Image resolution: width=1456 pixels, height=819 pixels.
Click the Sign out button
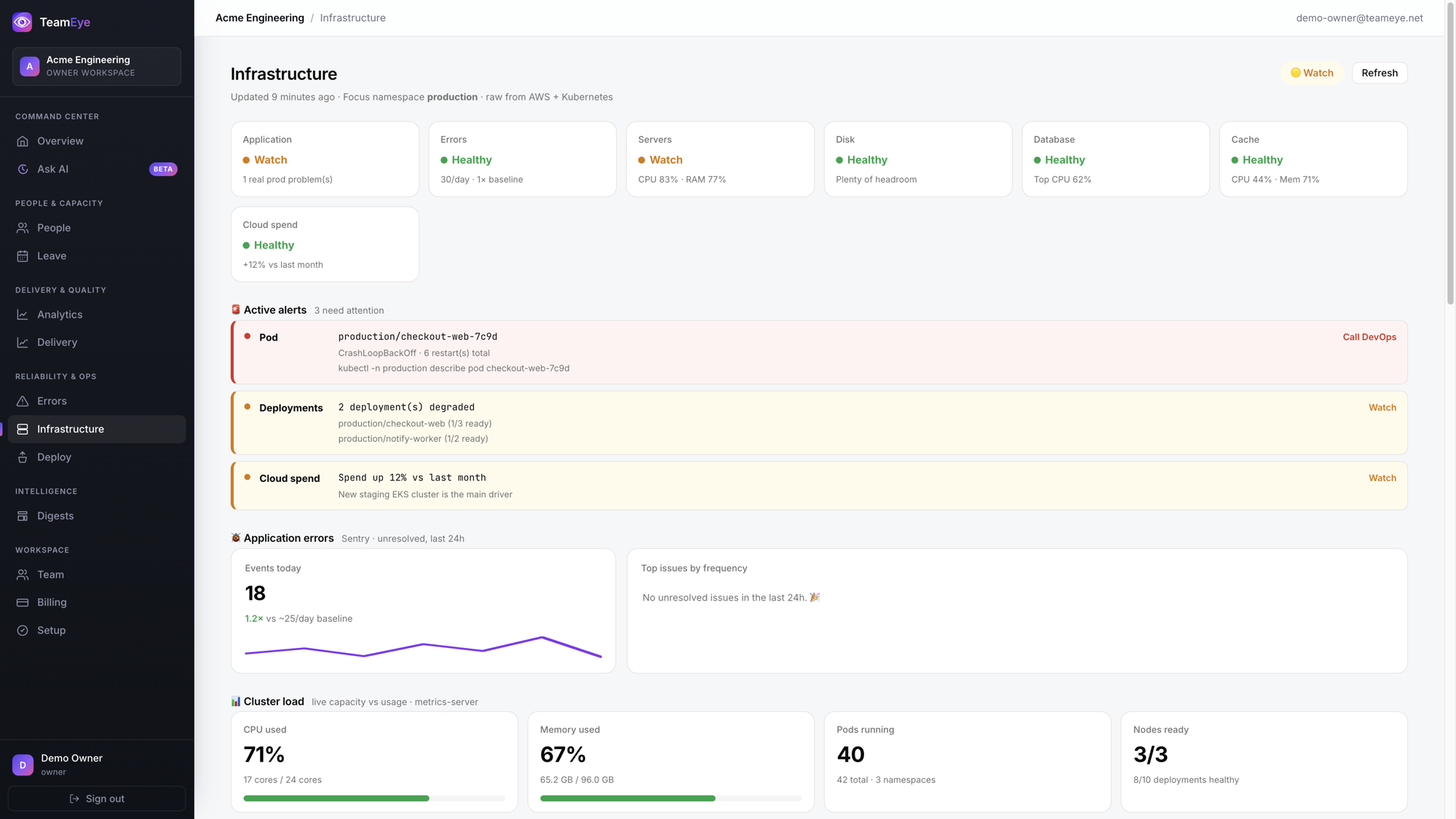point(97,799)
